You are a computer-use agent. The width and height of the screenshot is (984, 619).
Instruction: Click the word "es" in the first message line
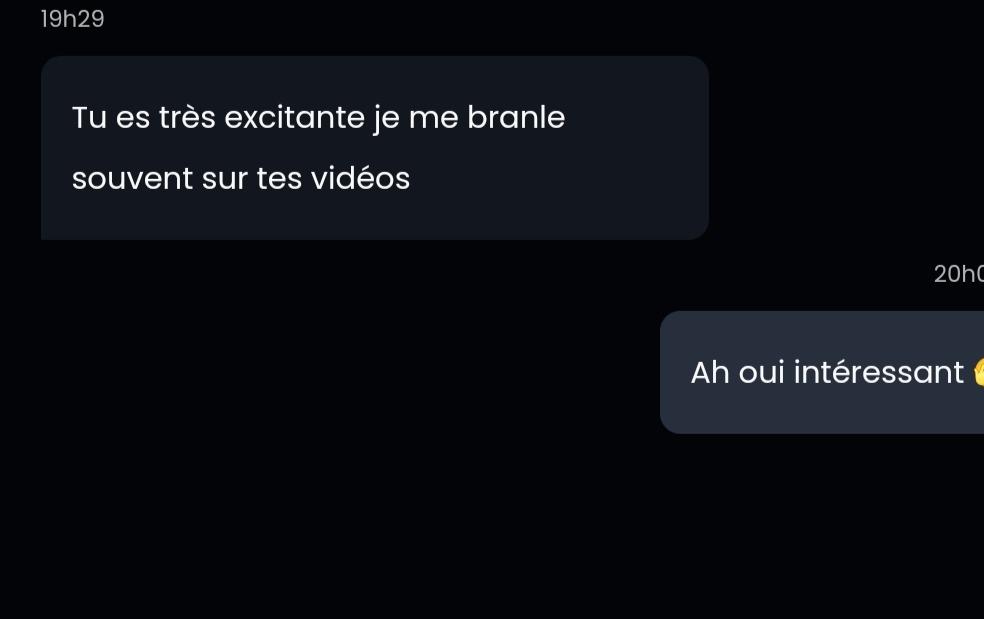(x=132, y=119)
